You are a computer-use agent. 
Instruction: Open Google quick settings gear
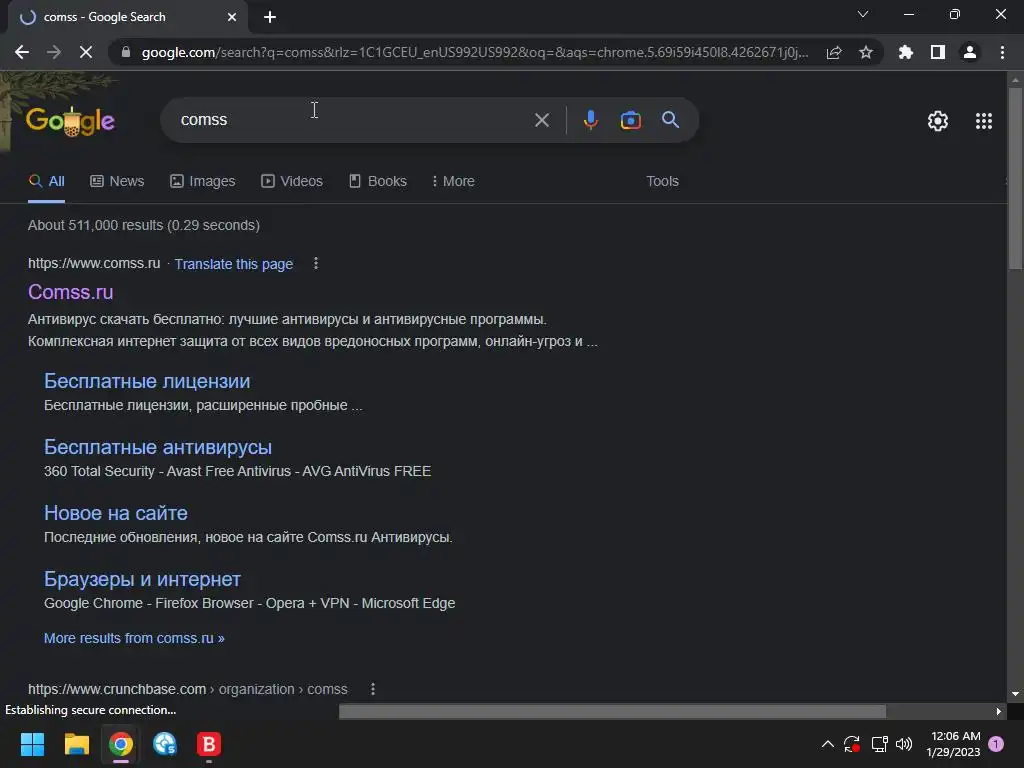(938, 121)
